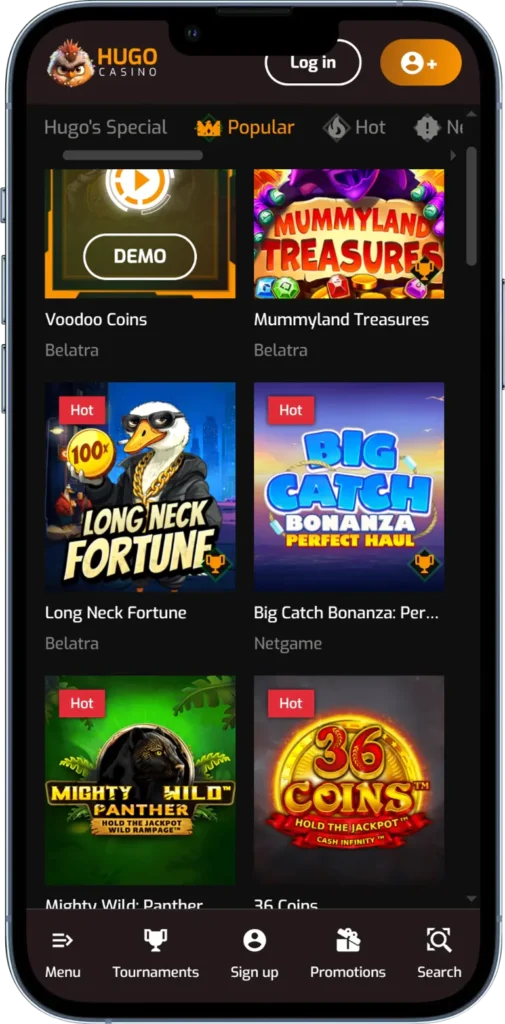This screenshot has width=505, height=1024.
Task: Open Promotions gift icon
Action: (348, 940)
